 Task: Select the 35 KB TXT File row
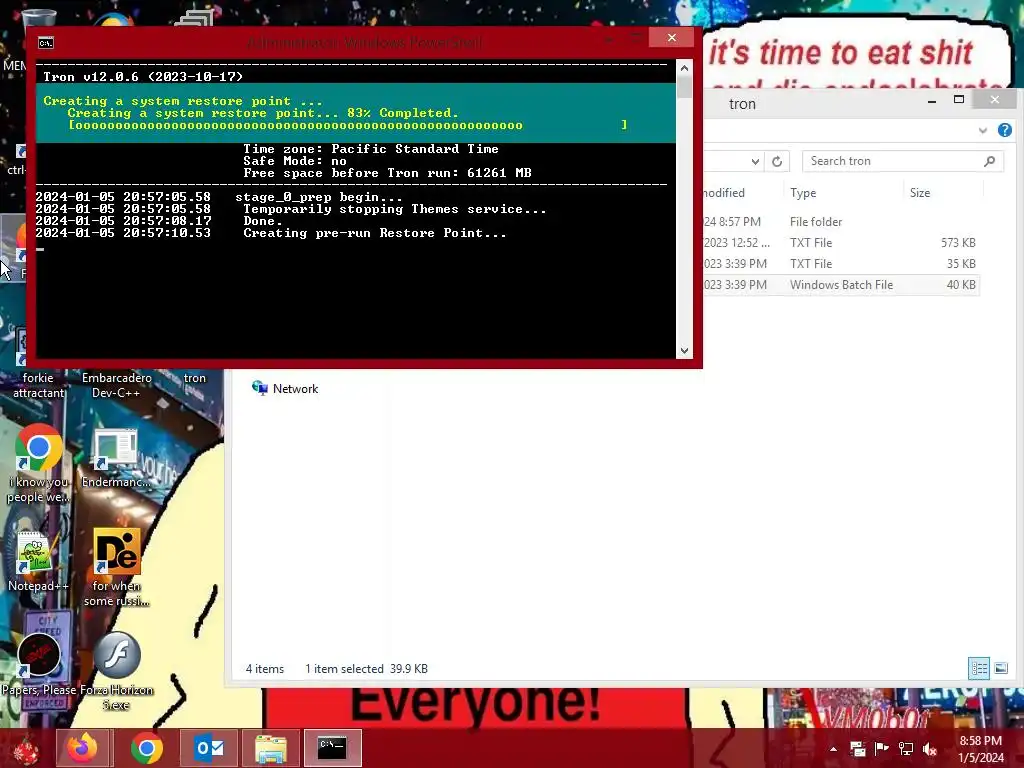(x=841, y=264)
